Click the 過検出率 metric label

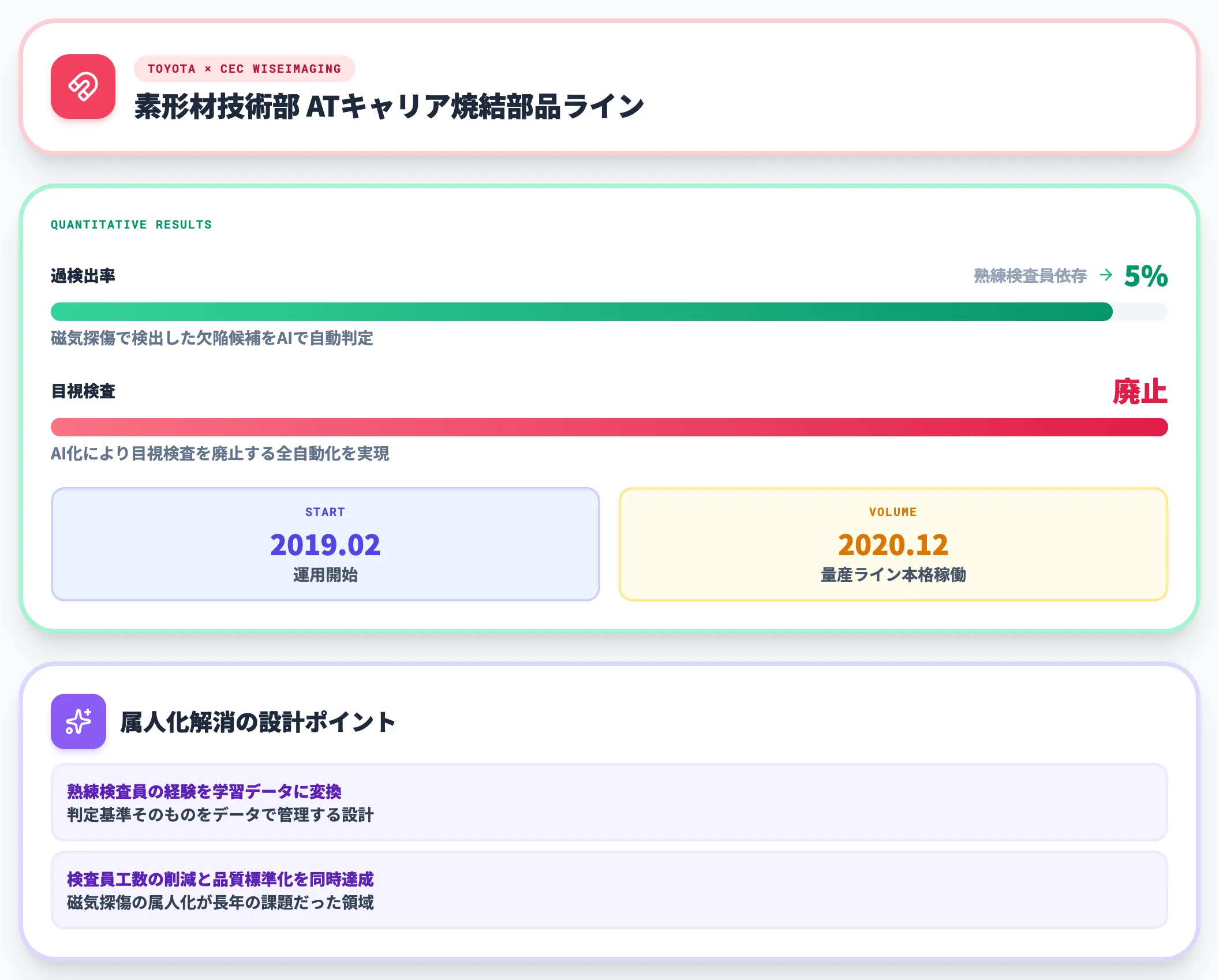coord(83,276)
